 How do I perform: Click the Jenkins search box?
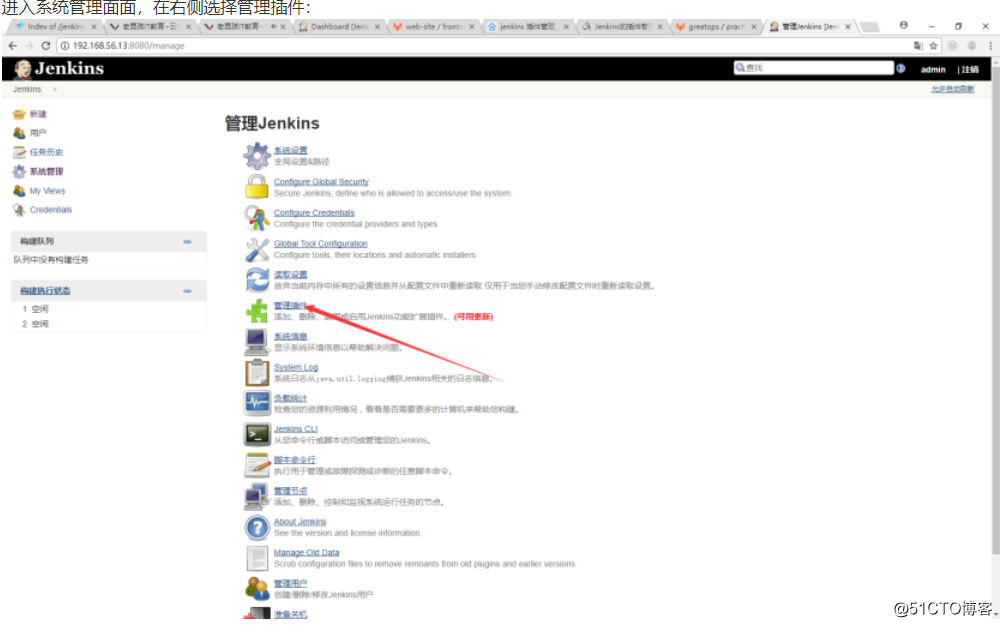[813, 68]
